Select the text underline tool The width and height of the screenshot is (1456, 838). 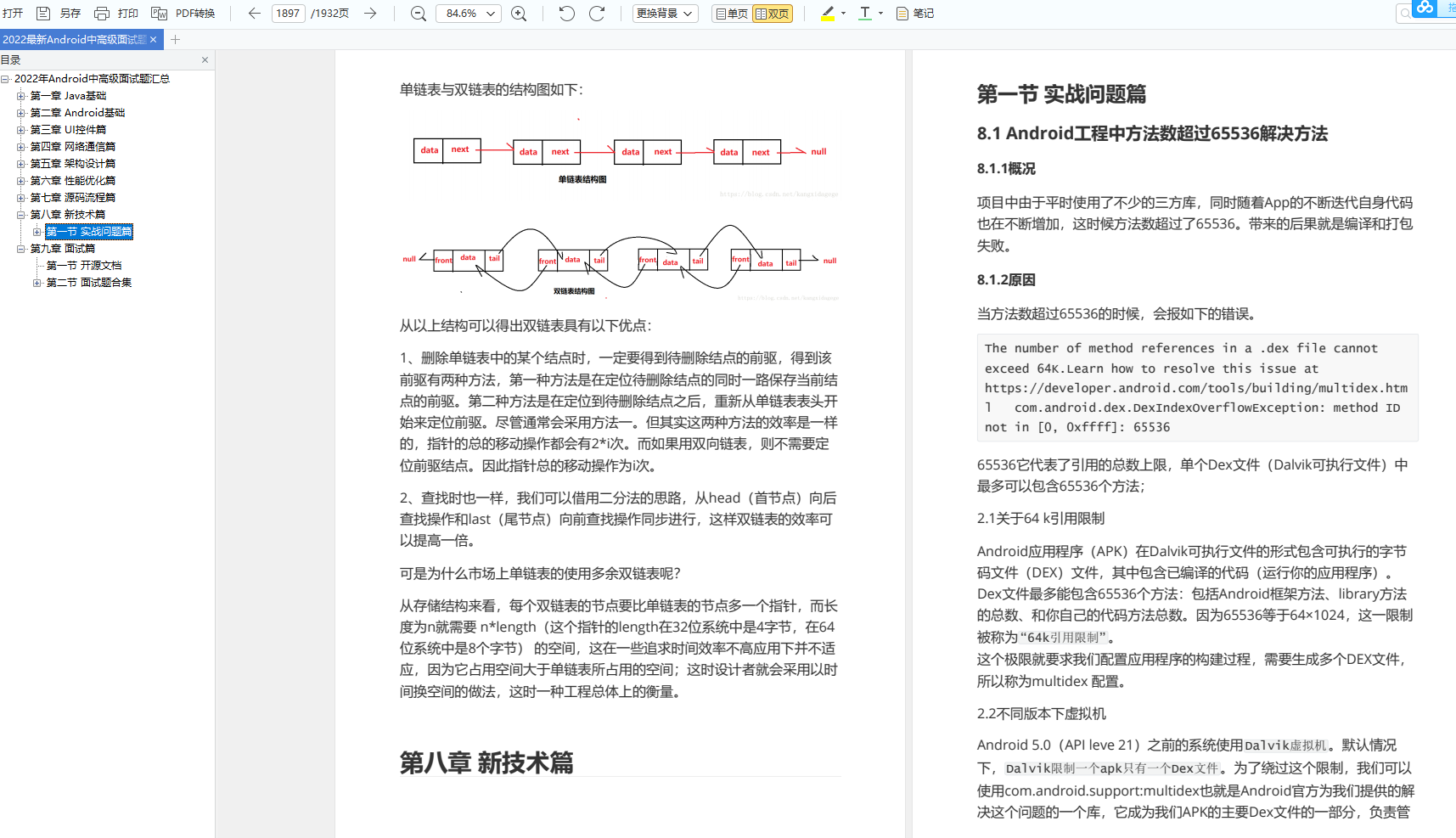tap(865, 14)
